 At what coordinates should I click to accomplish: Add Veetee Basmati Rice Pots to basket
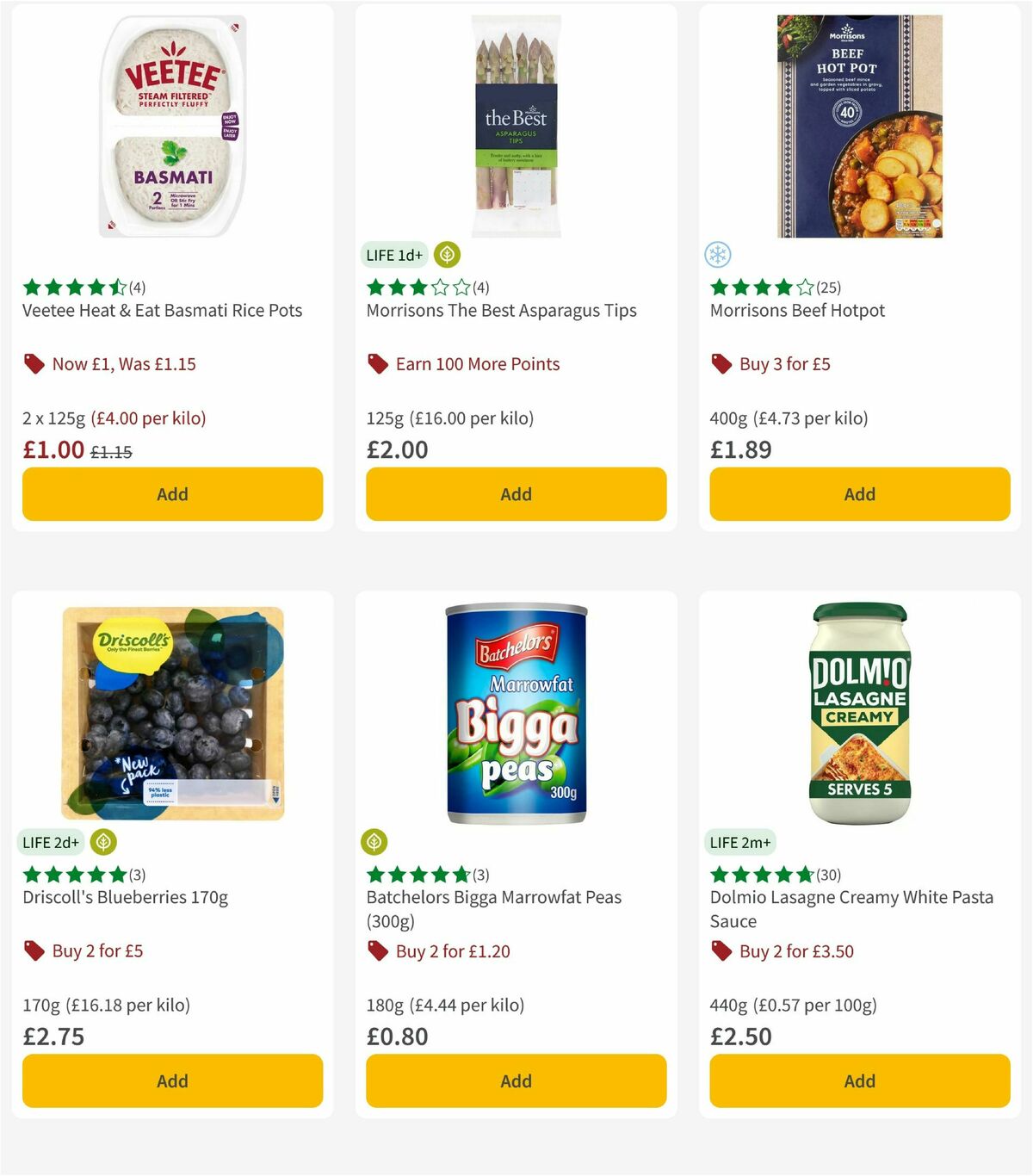172,494
